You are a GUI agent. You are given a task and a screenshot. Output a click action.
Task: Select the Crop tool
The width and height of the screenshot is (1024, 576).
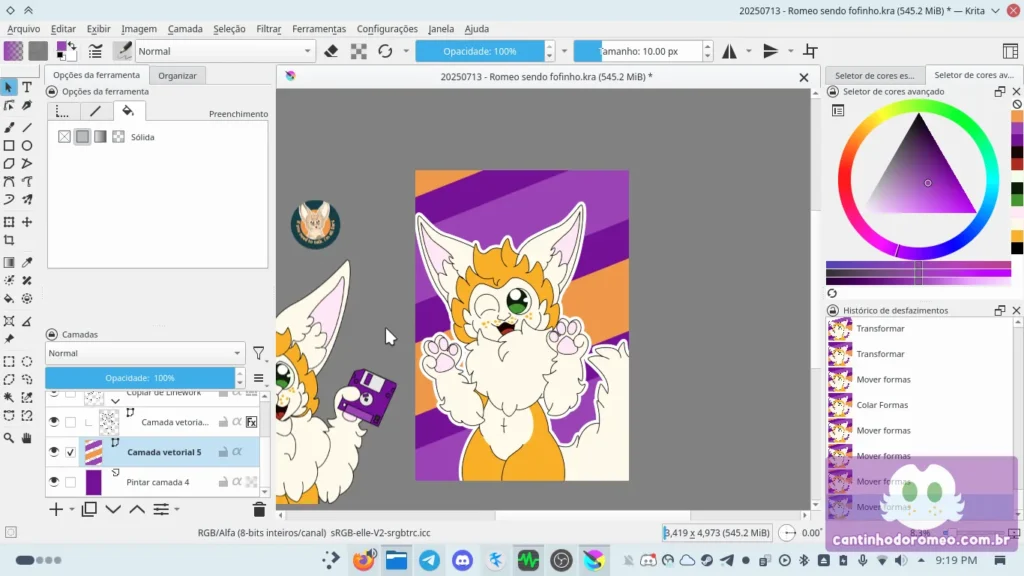(9, 240)
